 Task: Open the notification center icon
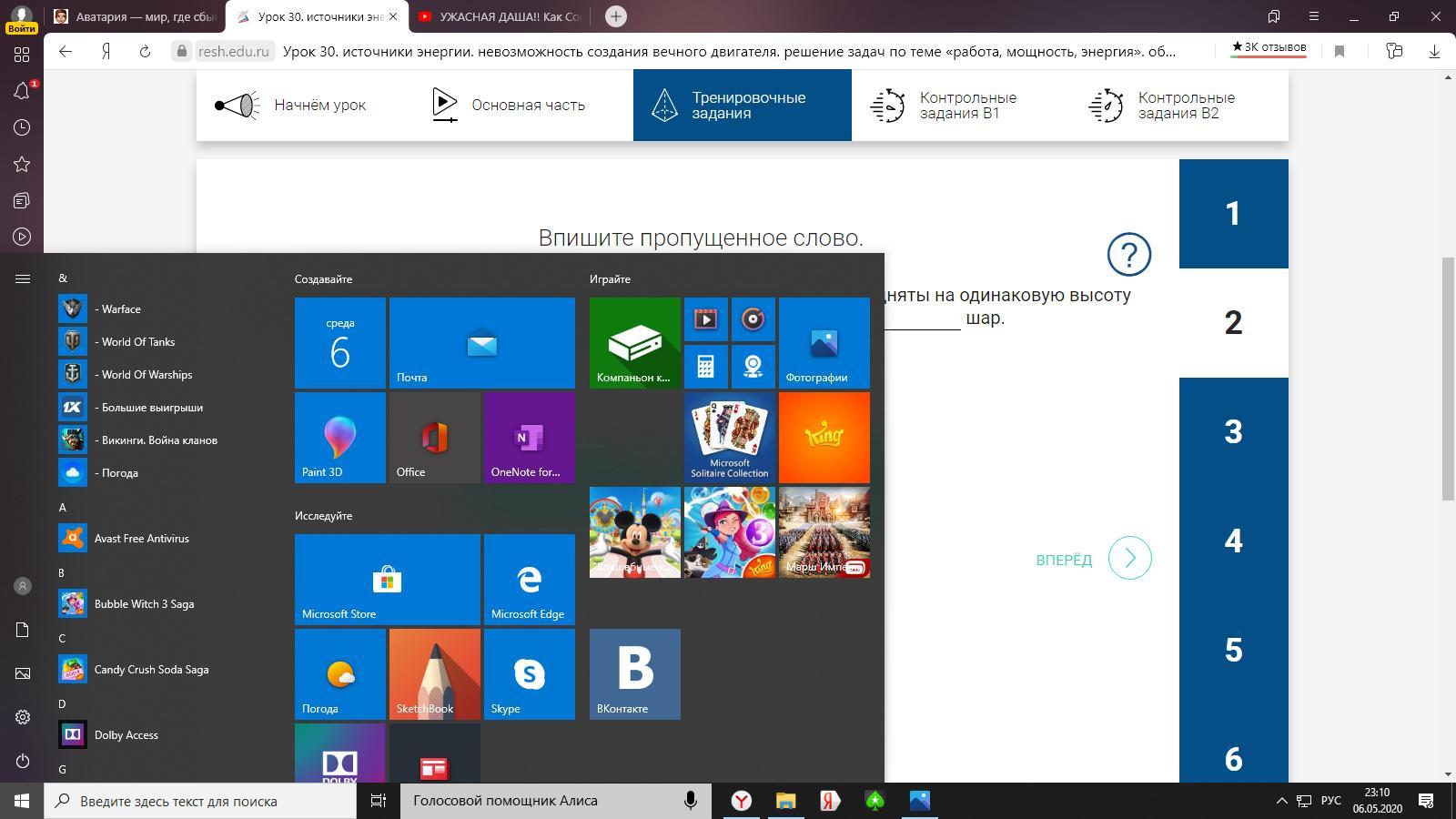click(1426, 801)
